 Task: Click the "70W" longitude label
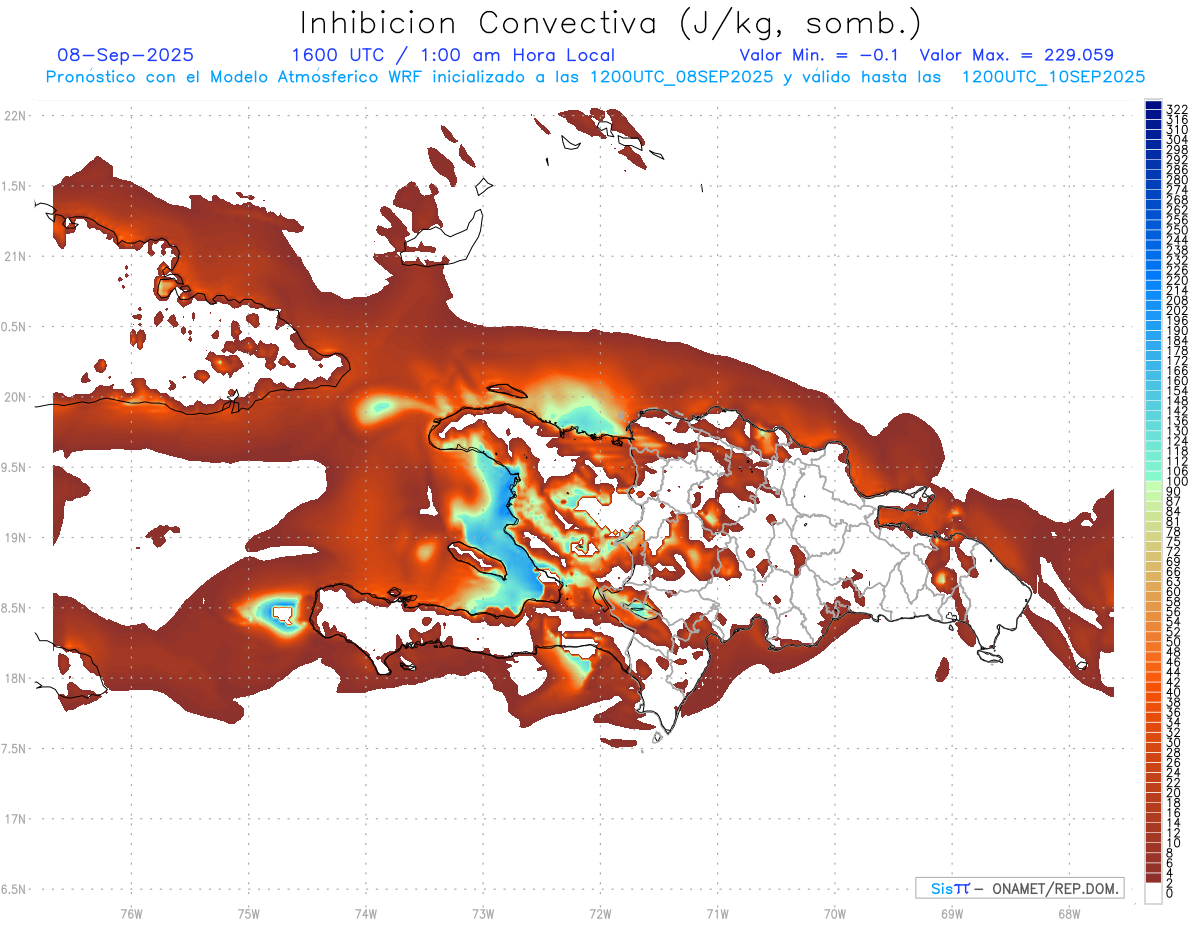(835, 914)
